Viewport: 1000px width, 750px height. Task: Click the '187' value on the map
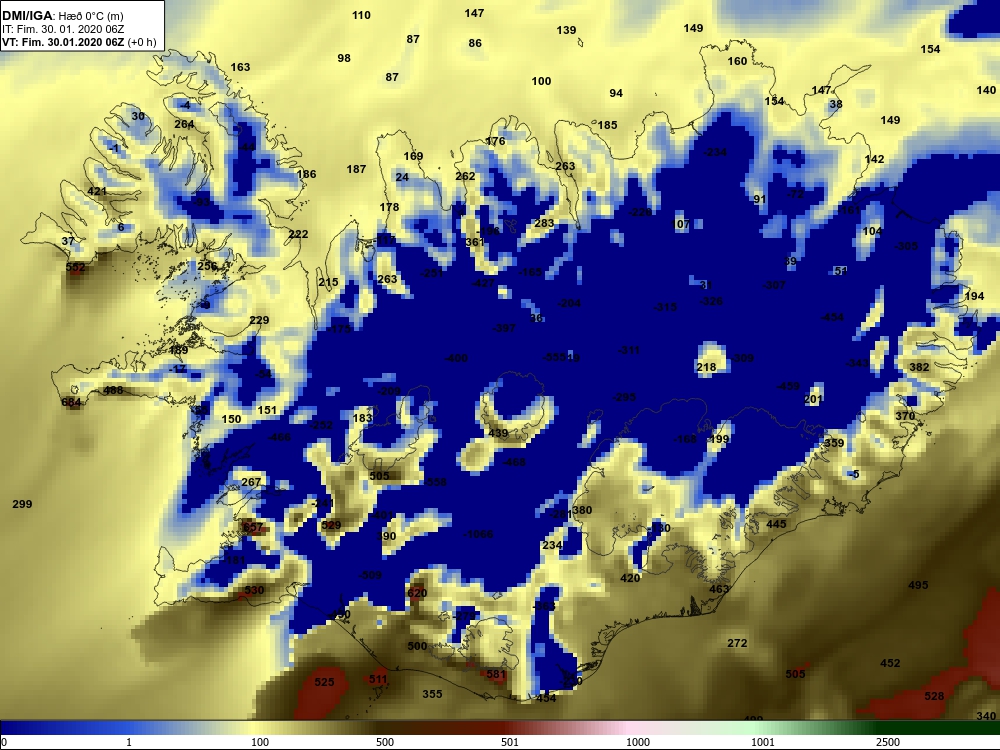tap(357, 169)
